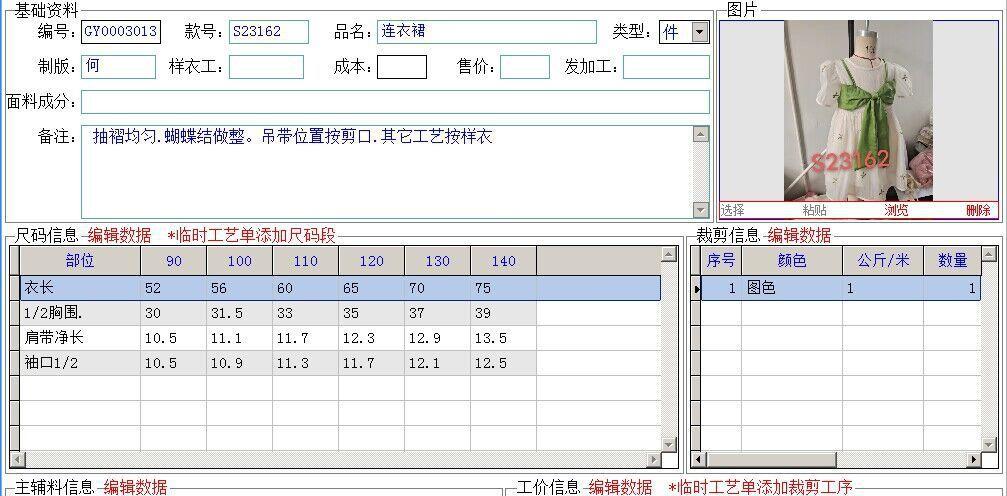Open the 类型 dropdown list
Image resolution: width=1007 pixels, height=496 pixels.
pos(699,32)
